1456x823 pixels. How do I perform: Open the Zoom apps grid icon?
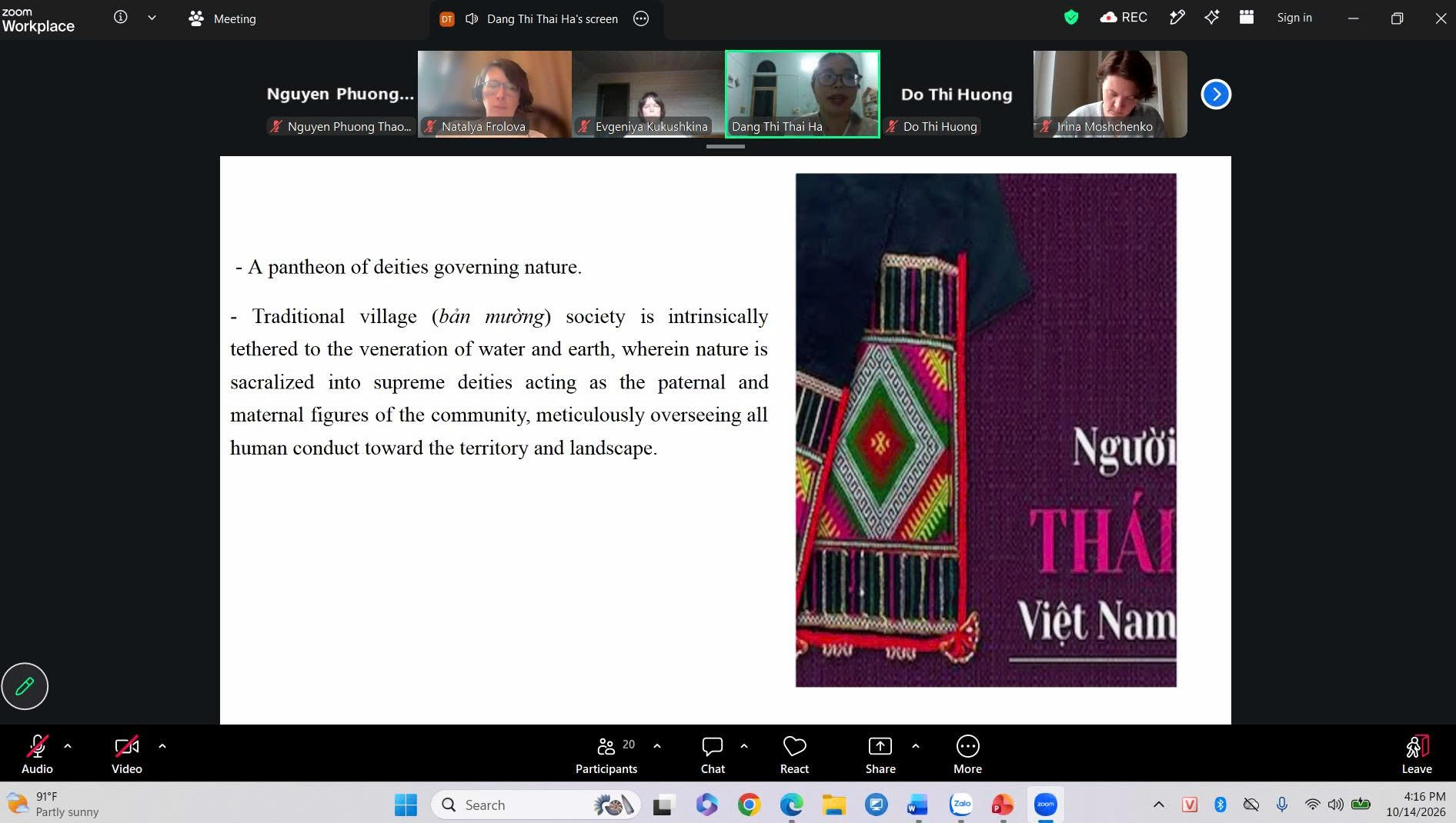tap(1247, 18)
